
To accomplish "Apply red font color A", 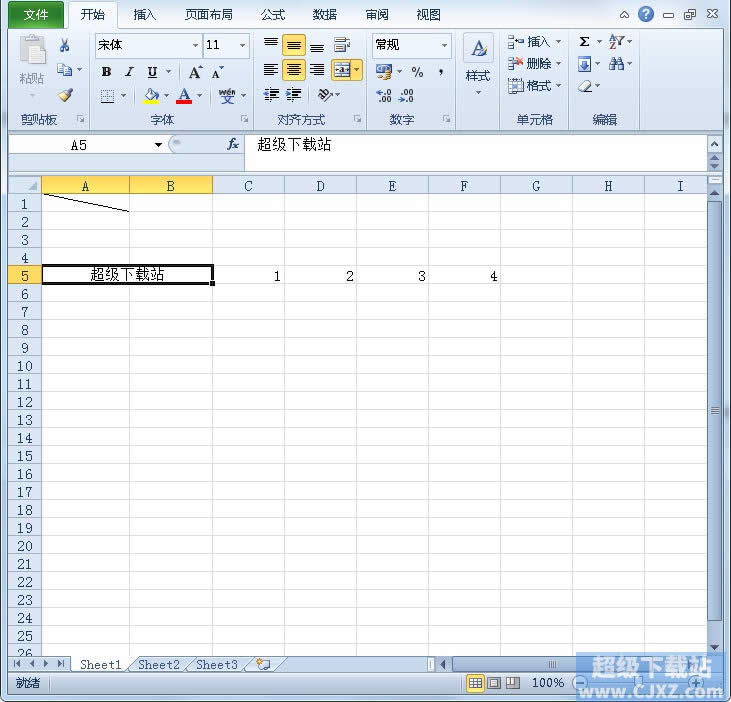I will click(184, 96).
